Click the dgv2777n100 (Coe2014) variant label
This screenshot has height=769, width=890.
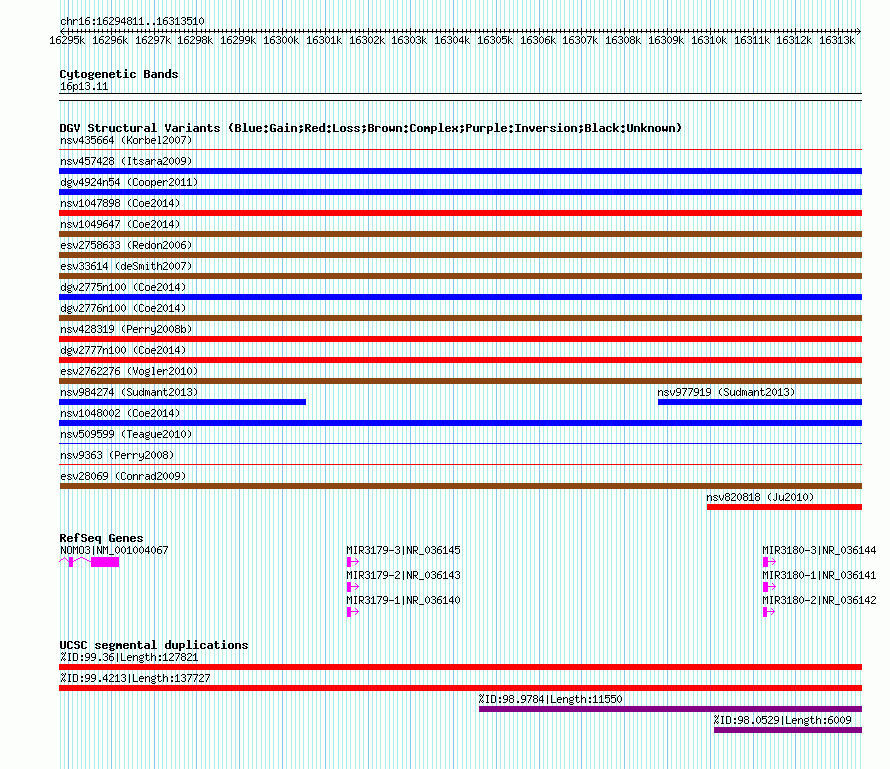(123, 350)
